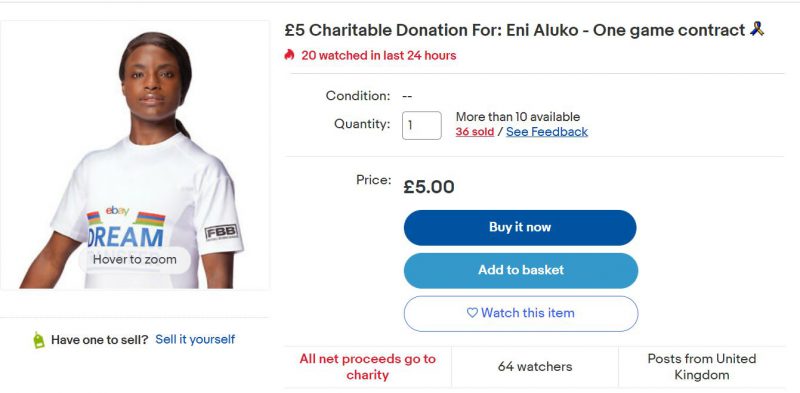Click the flame icon beside watched count
The image size is (800, 393).
coord(289,55)
